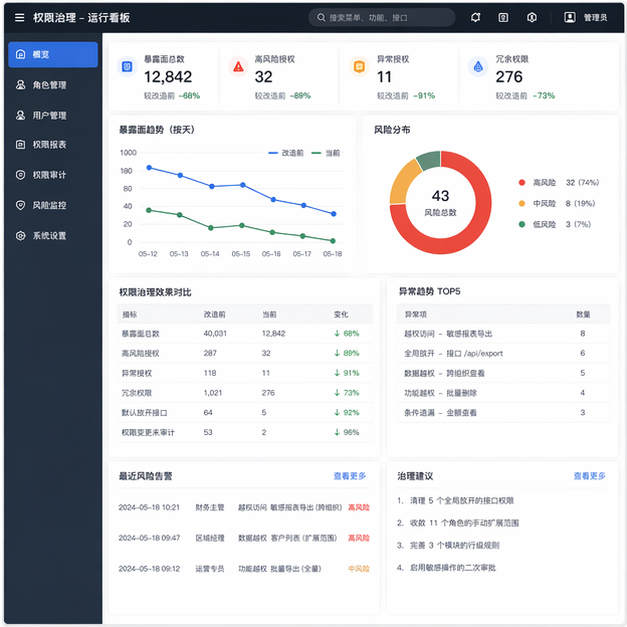This screenshot has width=627, height=627.
Task: Click the -91% change under 异常授权 card
Action: pos(424,96)
